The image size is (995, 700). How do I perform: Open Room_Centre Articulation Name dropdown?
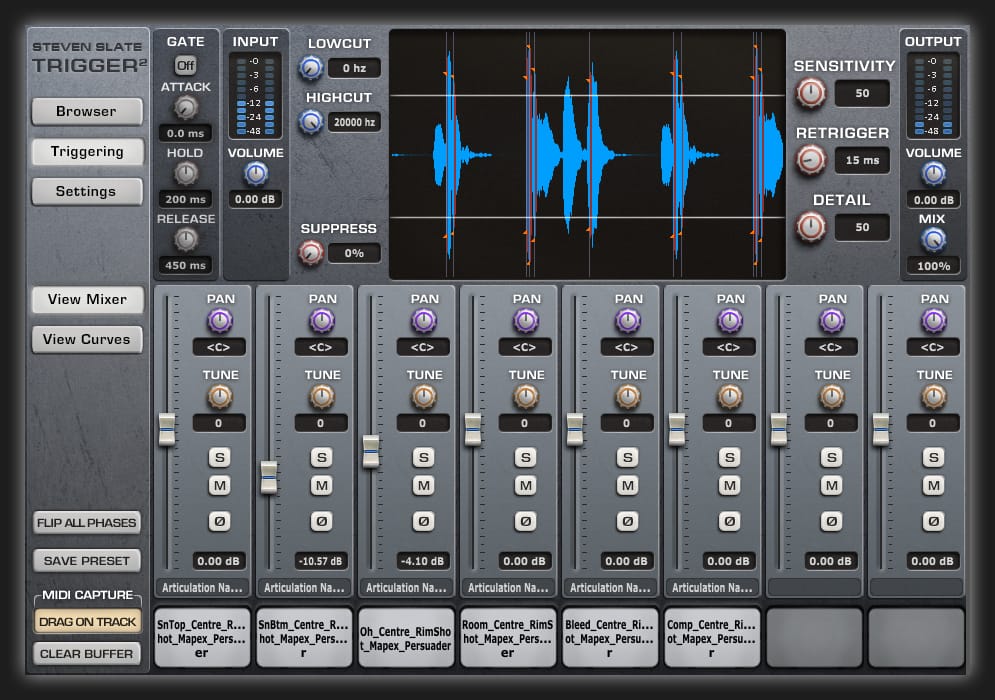click(x=508, y=588)
